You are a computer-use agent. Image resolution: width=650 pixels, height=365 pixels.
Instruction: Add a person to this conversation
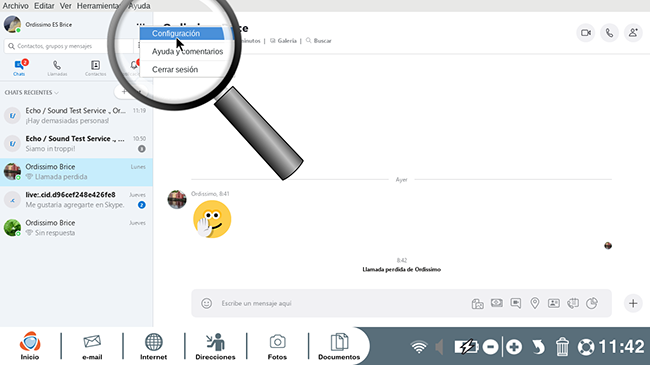coord(633,33)
